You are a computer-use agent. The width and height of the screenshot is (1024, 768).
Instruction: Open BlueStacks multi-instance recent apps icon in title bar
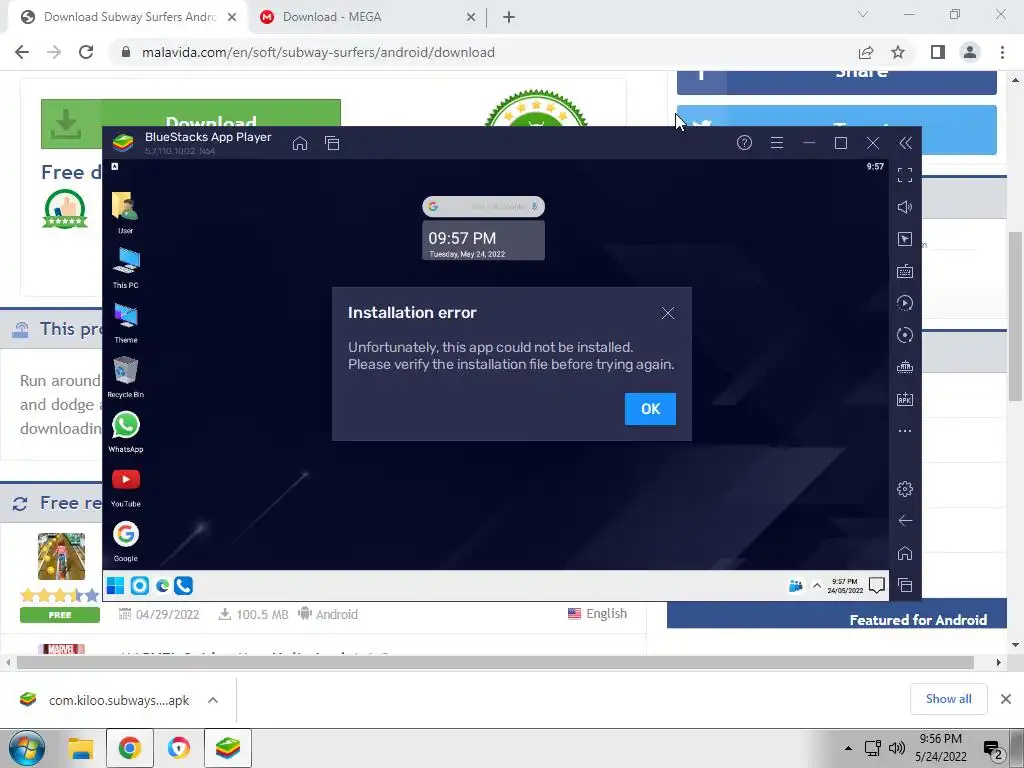[332, 143]
